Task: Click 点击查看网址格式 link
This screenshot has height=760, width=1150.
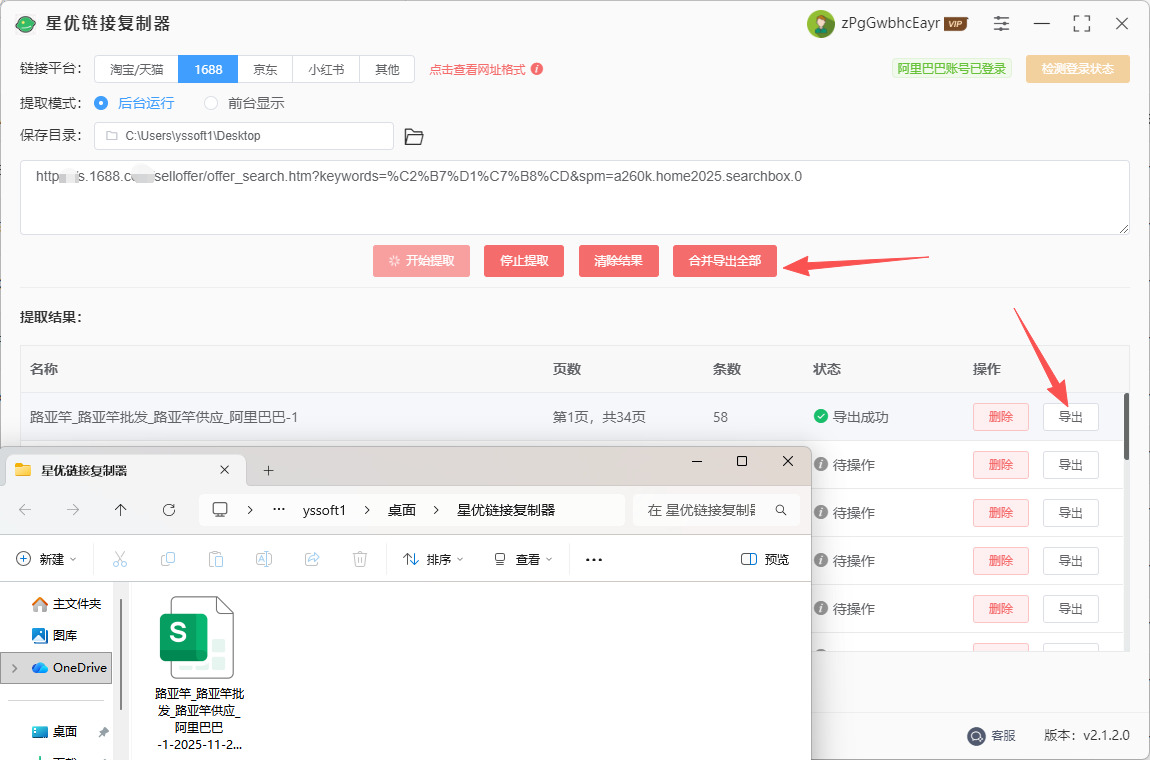Action: point(477,70)
